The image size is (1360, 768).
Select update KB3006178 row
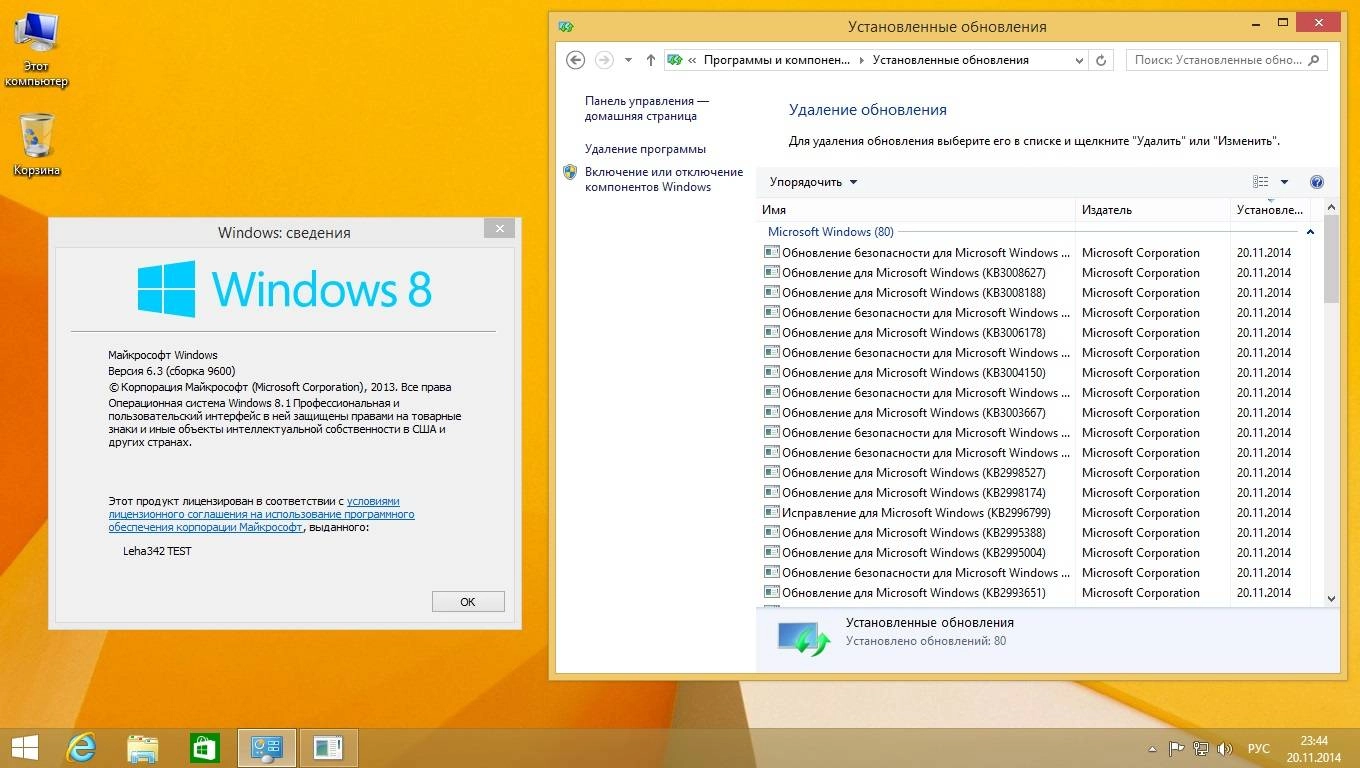[1036, 333]
